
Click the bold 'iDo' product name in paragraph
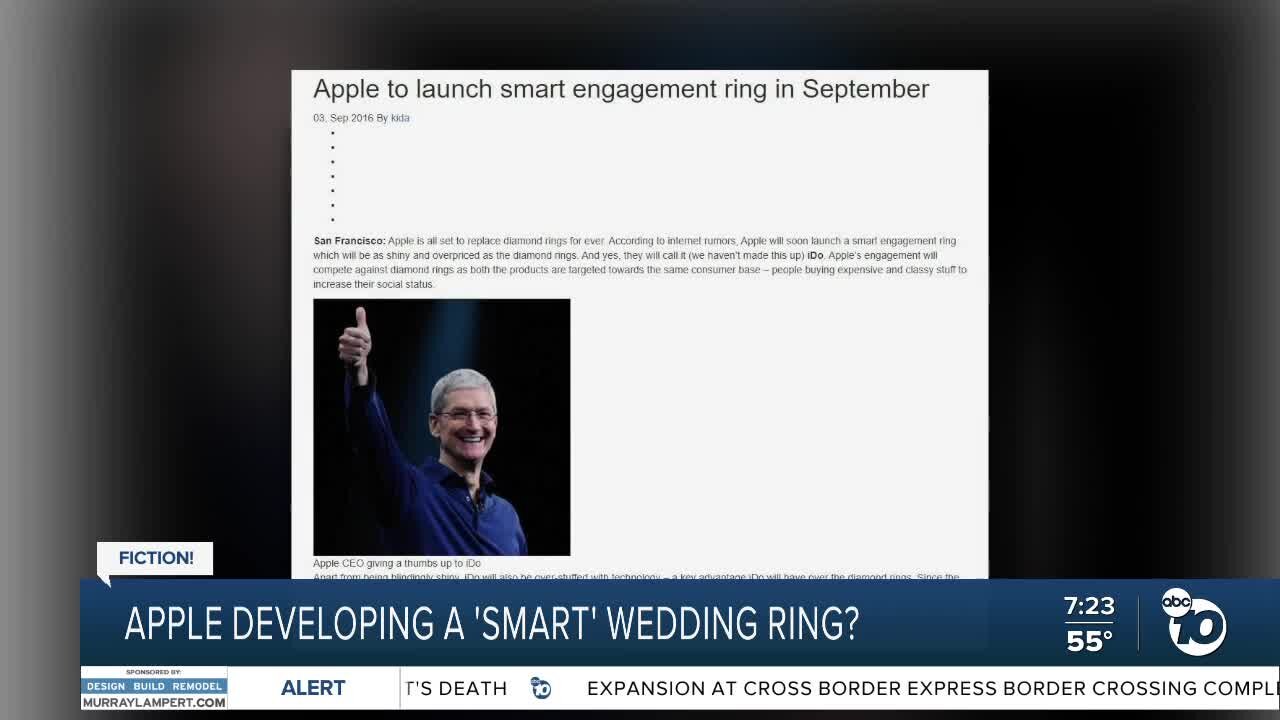tap(816, 256)
